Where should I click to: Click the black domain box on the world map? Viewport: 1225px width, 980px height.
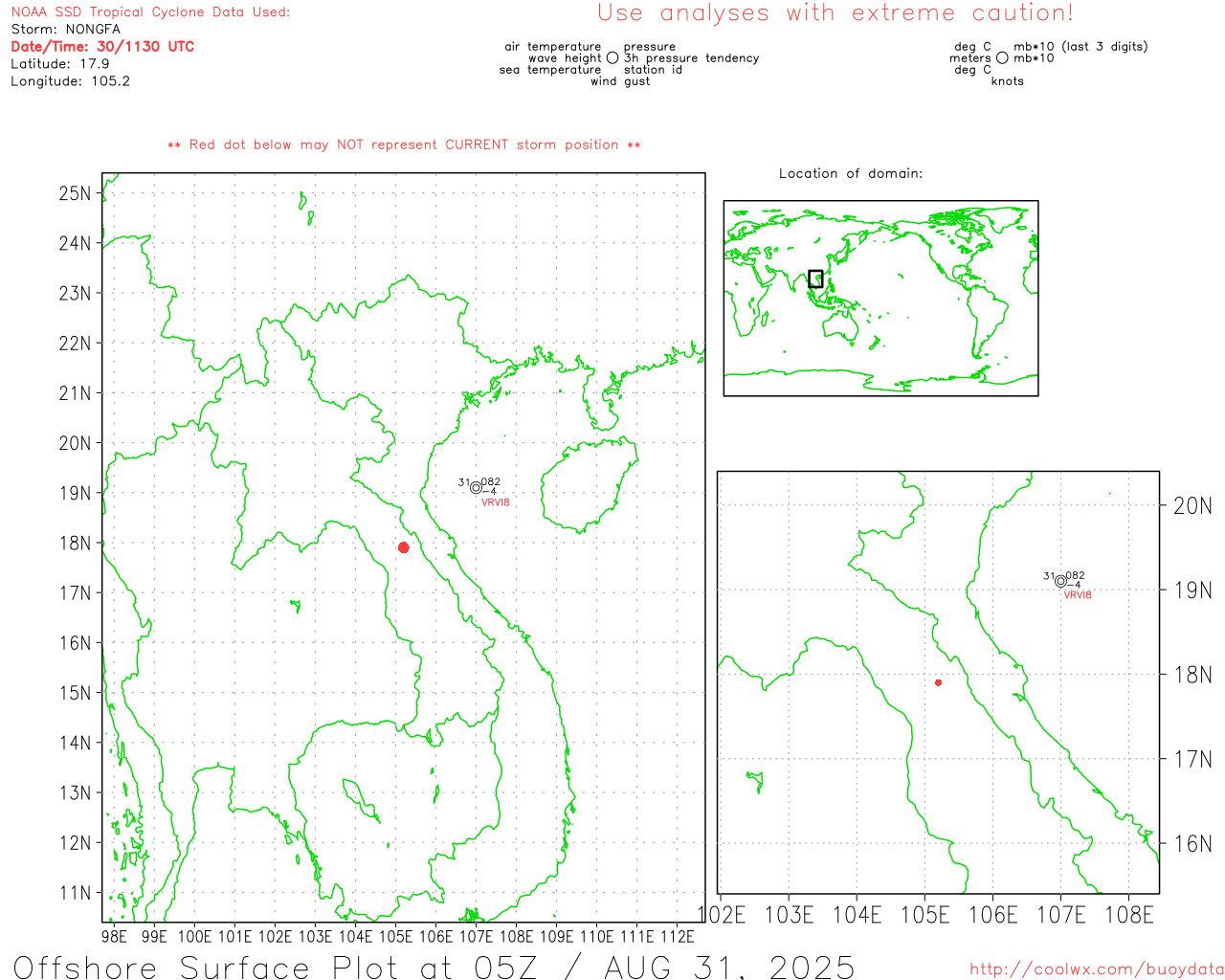click(x=815, y=278)
